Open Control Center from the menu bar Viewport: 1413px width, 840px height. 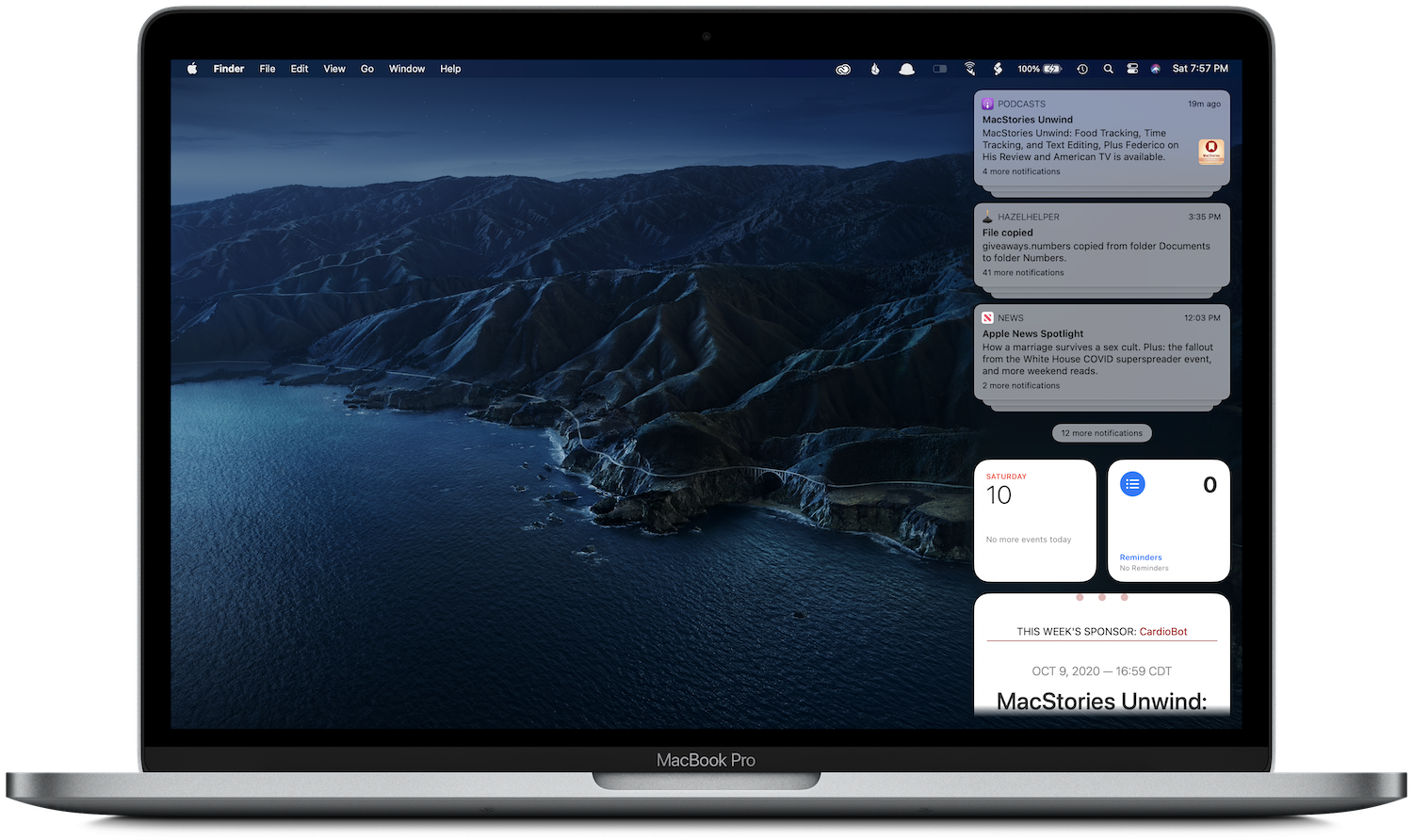pyautogui.click(x=1132, y=69)
